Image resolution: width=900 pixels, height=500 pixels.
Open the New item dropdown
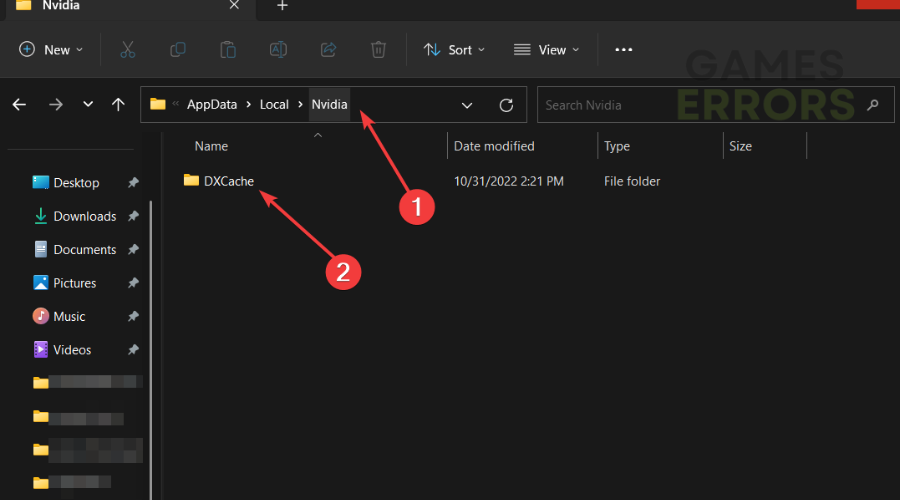[x=51, y=49]
